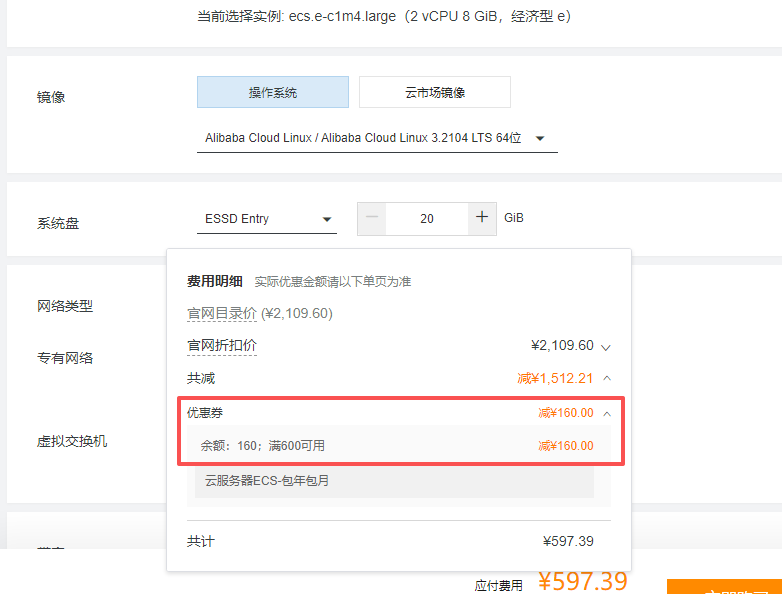This screenshot has width=782, height=594.
Task: Click the orange purchase button at bottom right
Action: [x=724, y=587]
